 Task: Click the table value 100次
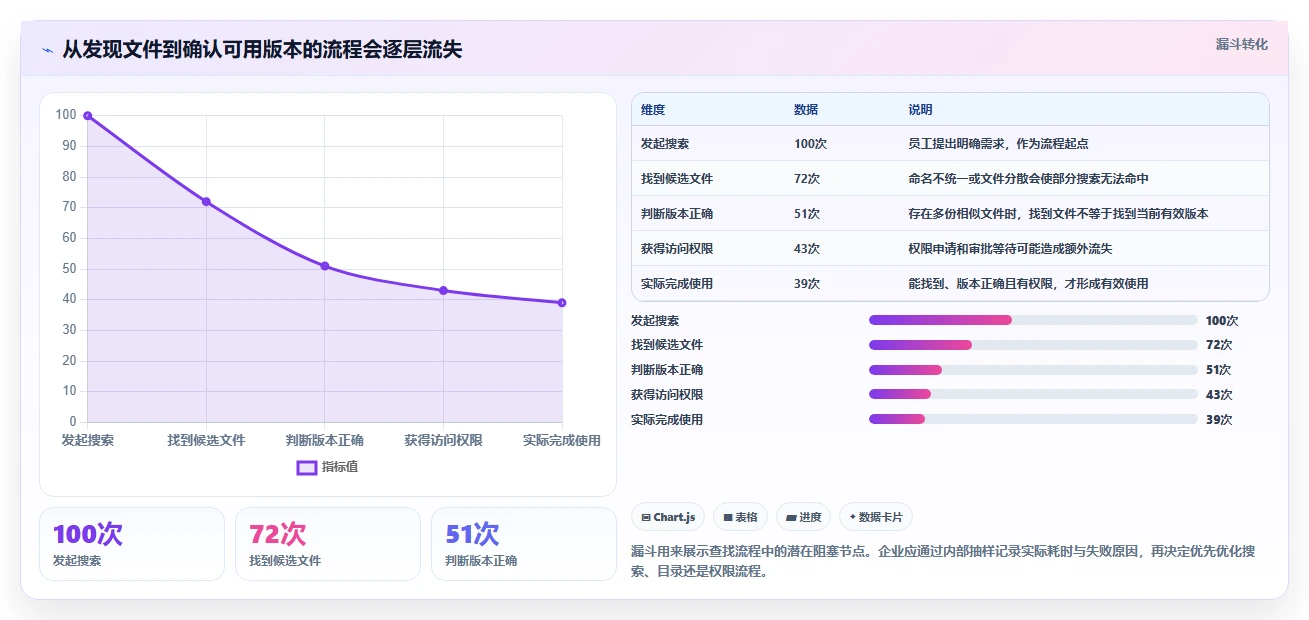pos(810,144)
